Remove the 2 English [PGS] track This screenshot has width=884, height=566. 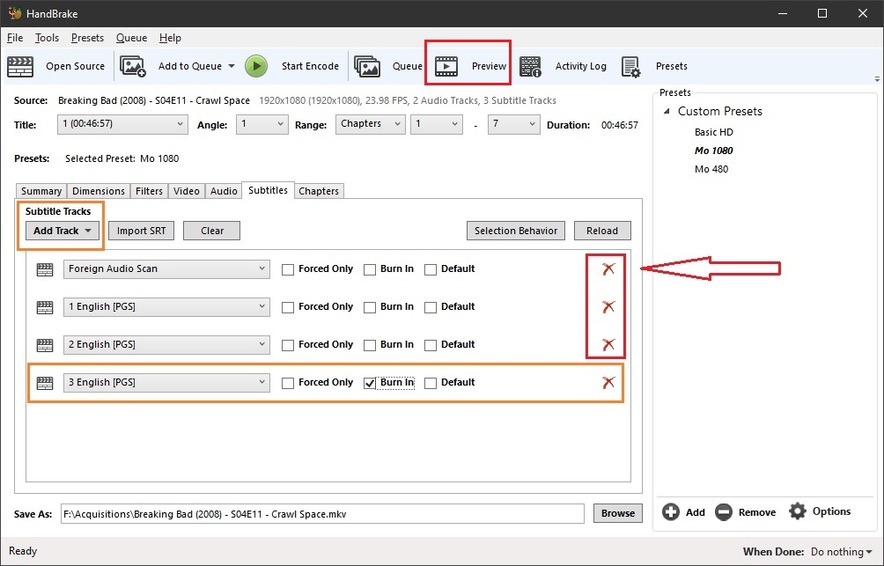point(608,344)
